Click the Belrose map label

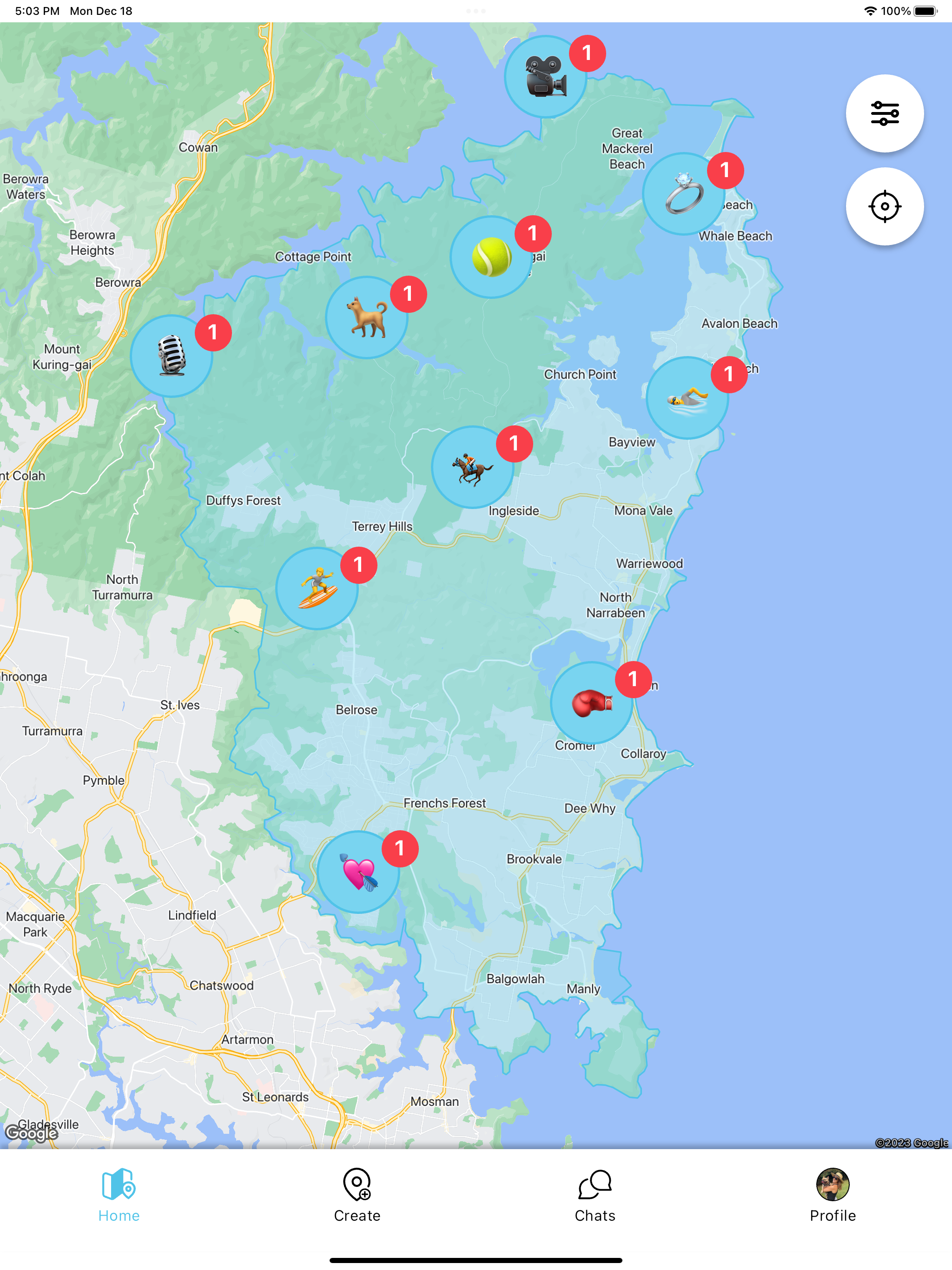pyautogui.click(x=357, y=710)
